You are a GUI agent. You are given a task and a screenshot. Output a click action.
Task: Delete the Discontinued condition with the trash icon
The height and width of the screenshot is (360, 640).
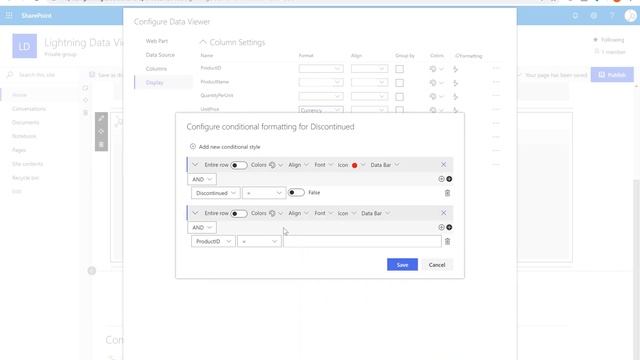[447, 193]
